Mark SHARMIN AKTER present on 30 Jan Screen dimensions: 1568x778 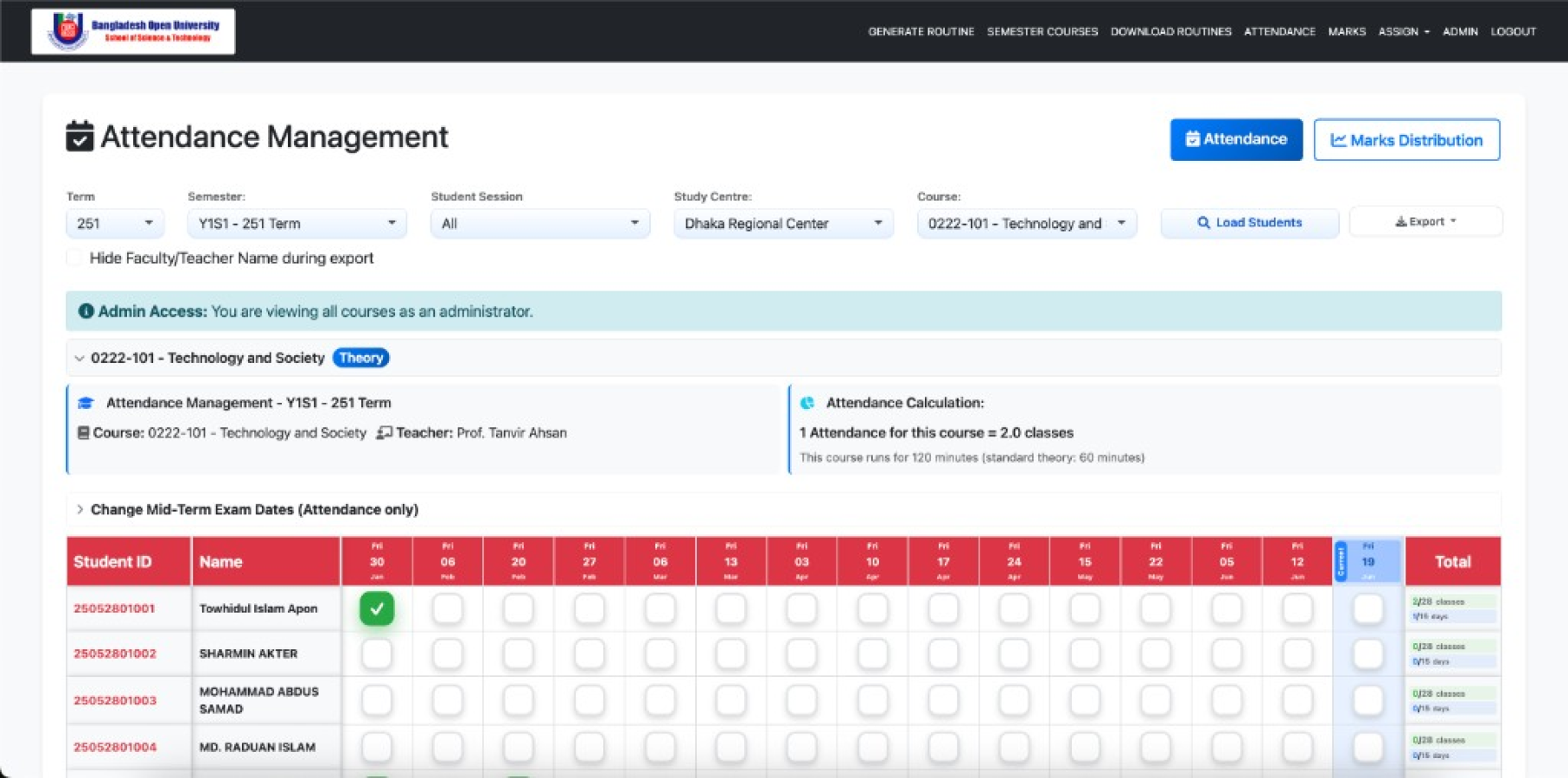[377, 654]
